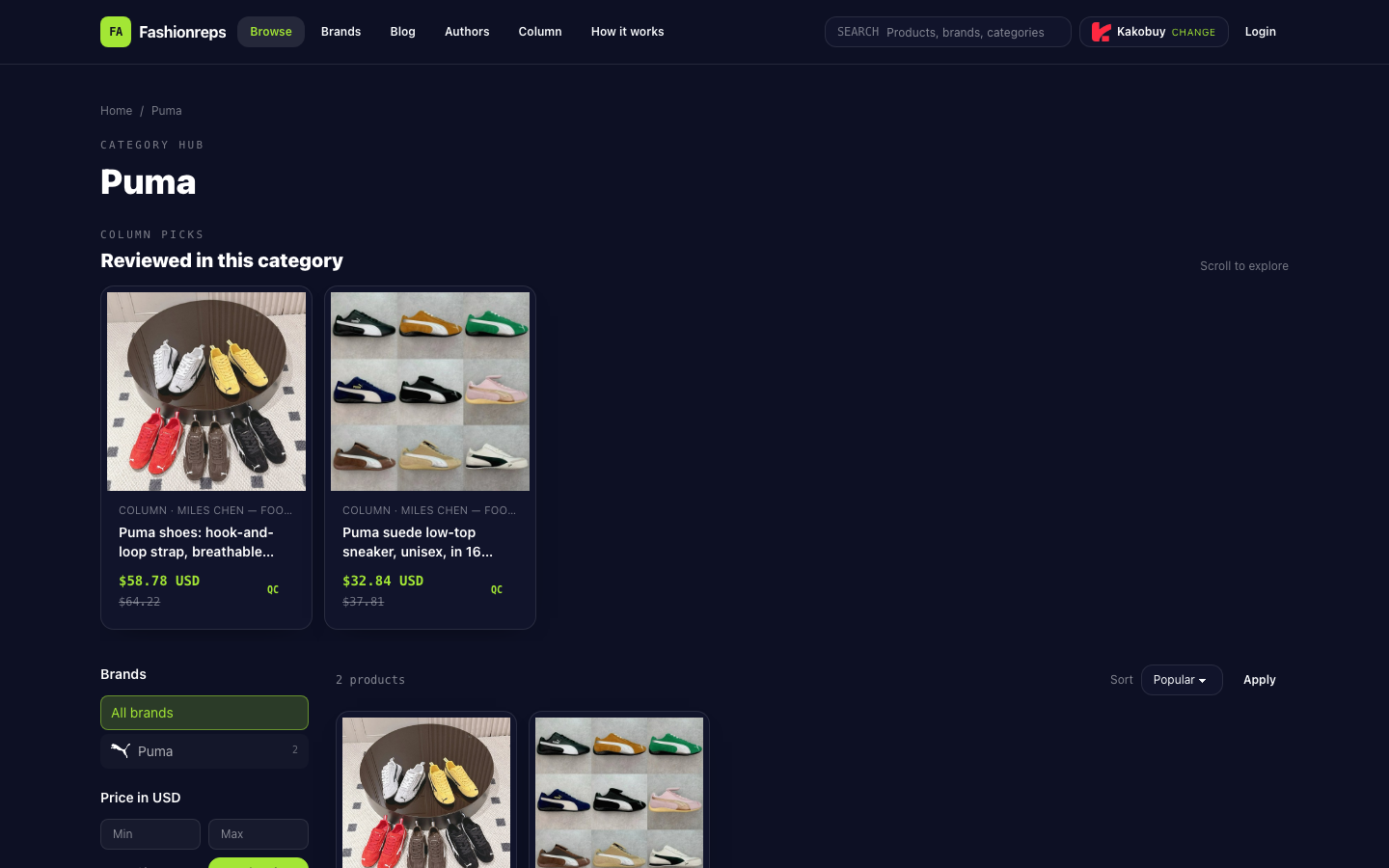Screen dimensions: 1389x868
Task: Open the Puma hook-and-loop strap shoes thumbnail
Action: coord(206,392)
